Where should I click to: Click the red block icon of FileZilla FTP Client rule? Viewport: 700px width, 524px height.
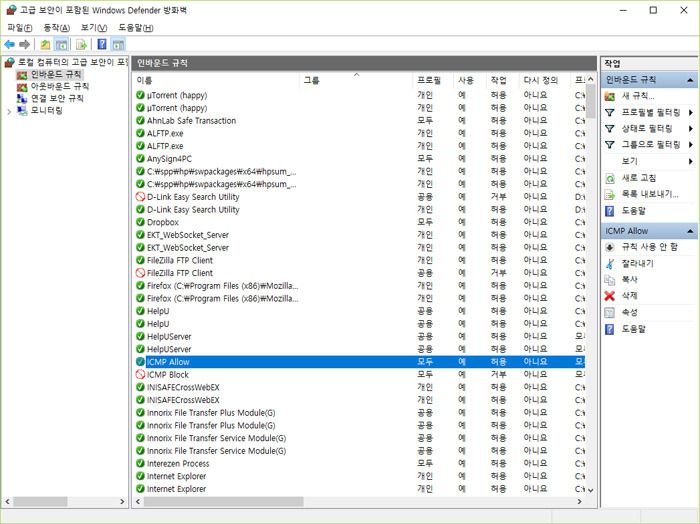pos(140,273)
